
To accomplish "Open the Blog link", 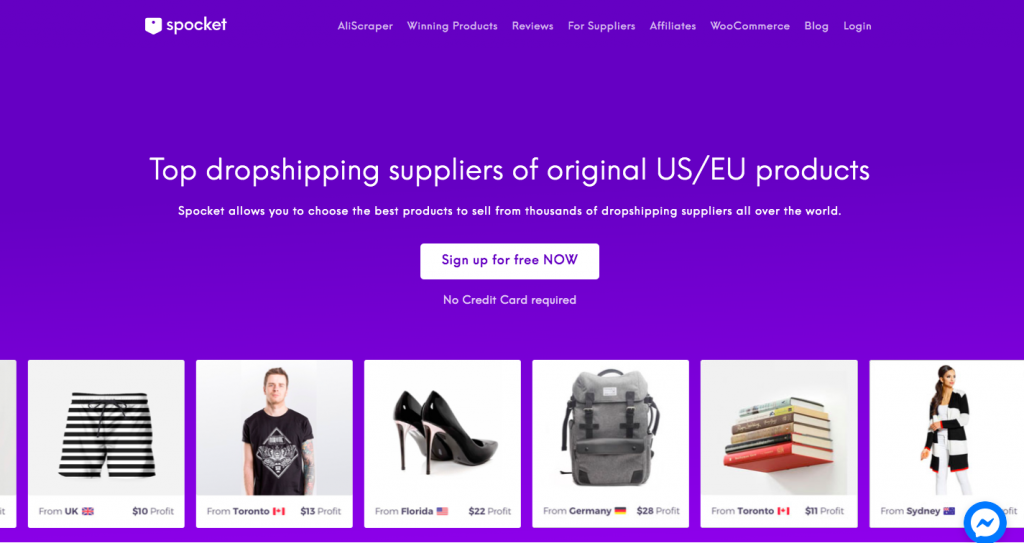I will (x=816, y=26).
